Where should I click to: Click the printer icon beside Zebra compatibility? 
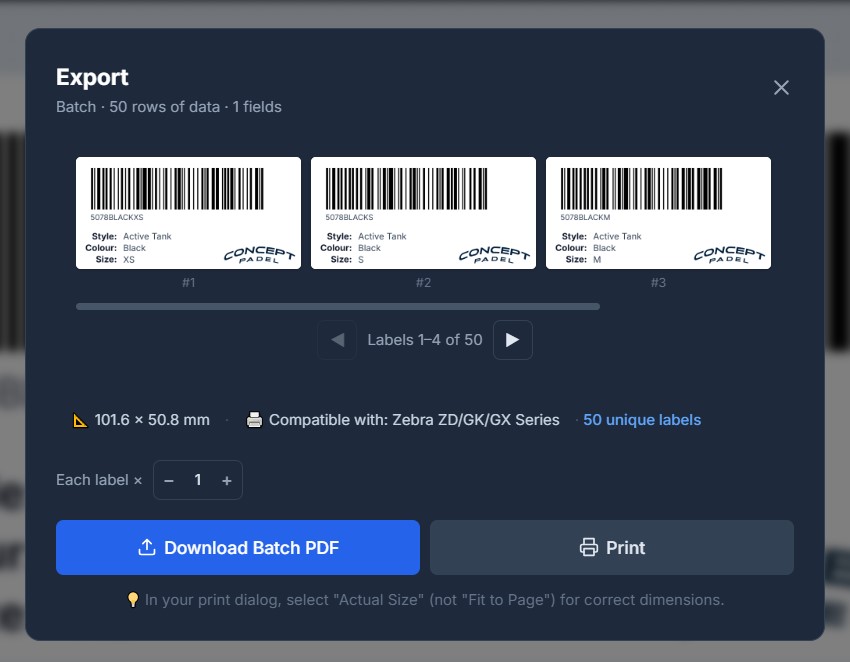[254, 420]
